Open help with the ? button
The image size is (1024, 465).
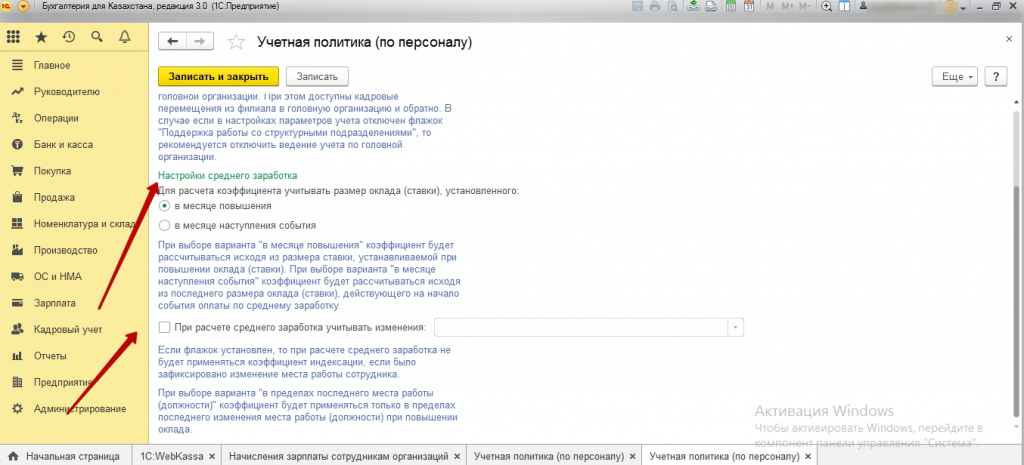pos(995,76)
